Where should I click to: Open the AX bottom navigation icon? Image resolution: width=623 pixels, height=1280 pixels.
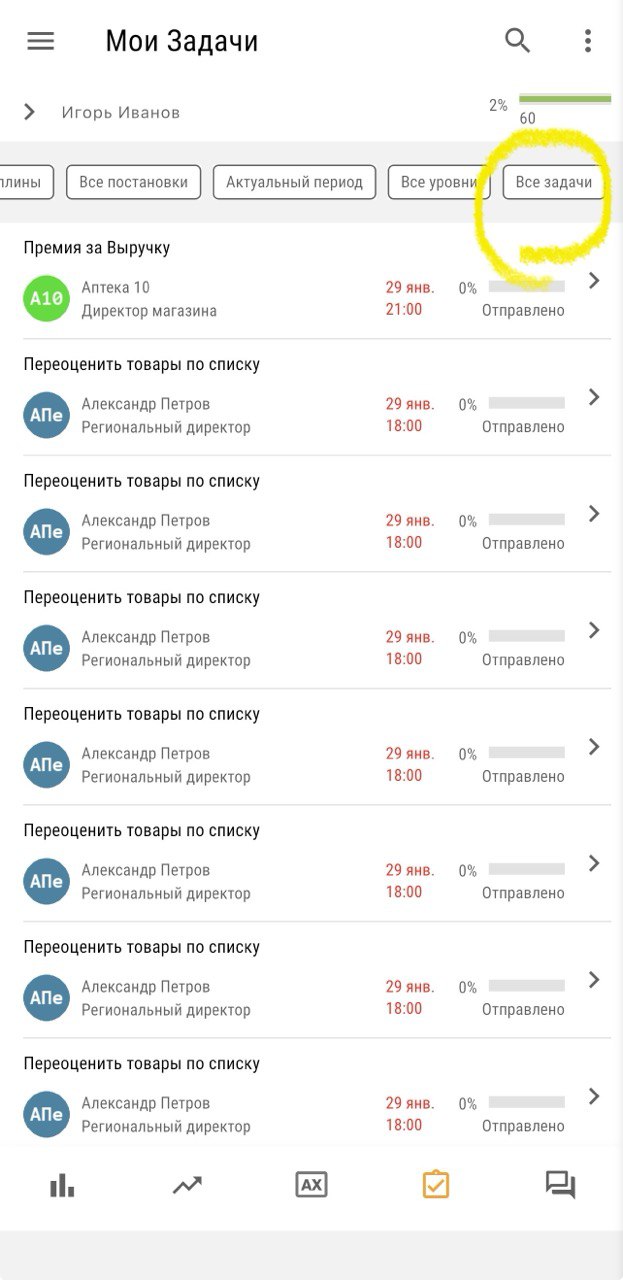click(312, 1185)
